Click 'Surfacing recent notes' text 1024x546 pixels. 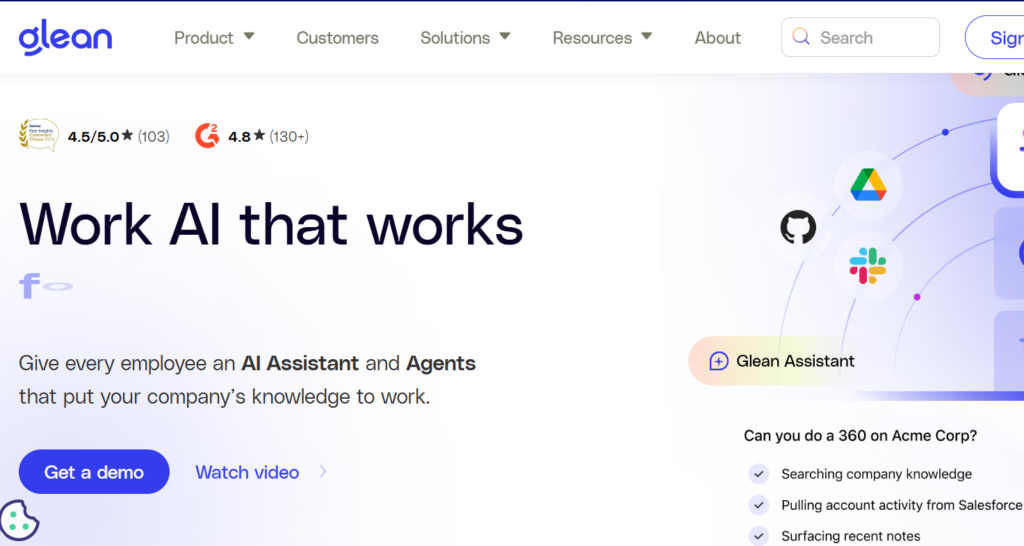850,536
